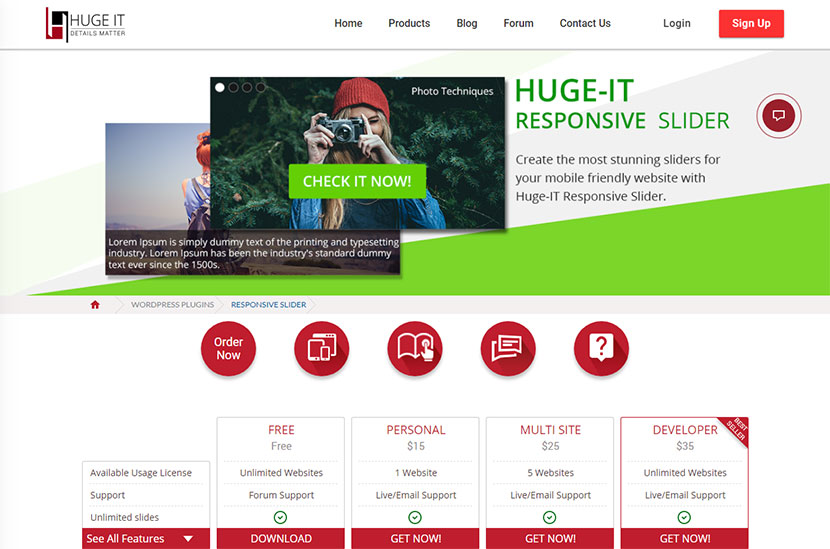Open the Home menu item
Image resolution: width=830 pixels, height=549 pixels.
pyautogui.click(x=348, y=23)
